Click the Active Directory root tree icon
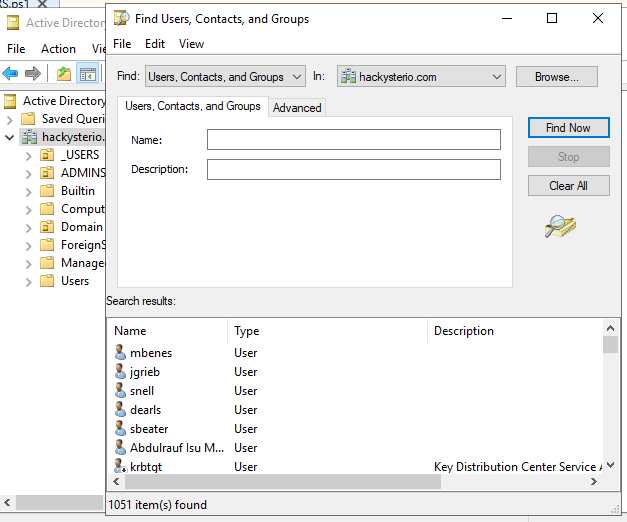 11,101
